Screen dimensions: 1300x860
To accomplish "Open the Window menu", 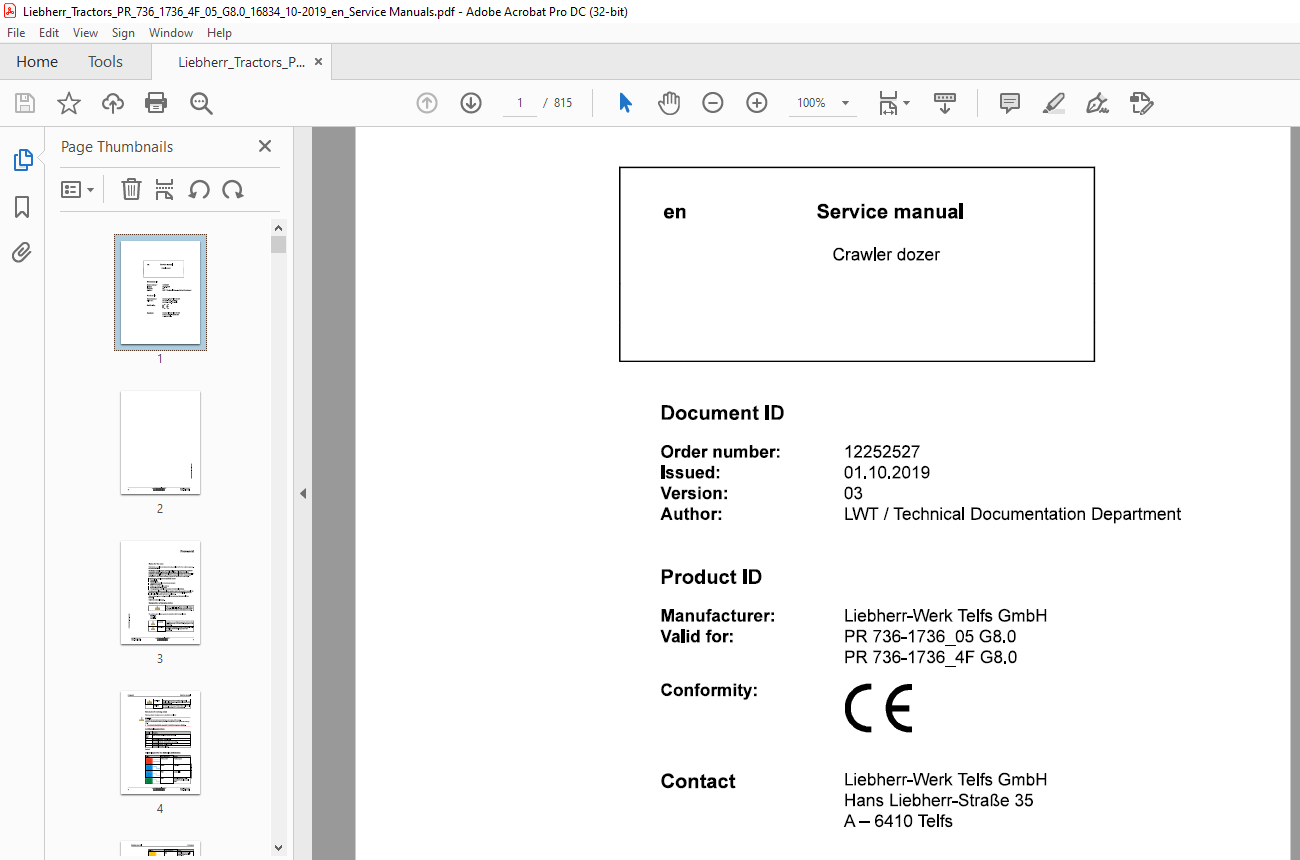I will [171, 33].
